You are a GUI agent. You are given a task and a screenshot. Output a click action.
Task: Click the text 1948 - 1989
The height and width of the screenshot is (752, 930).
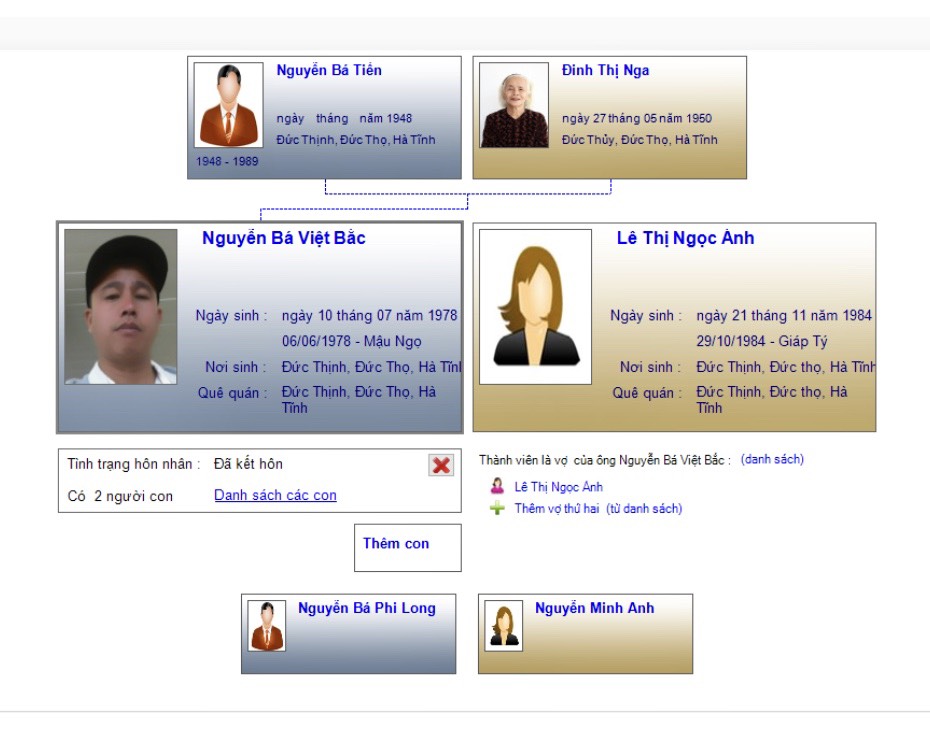(x=227, y=161)
